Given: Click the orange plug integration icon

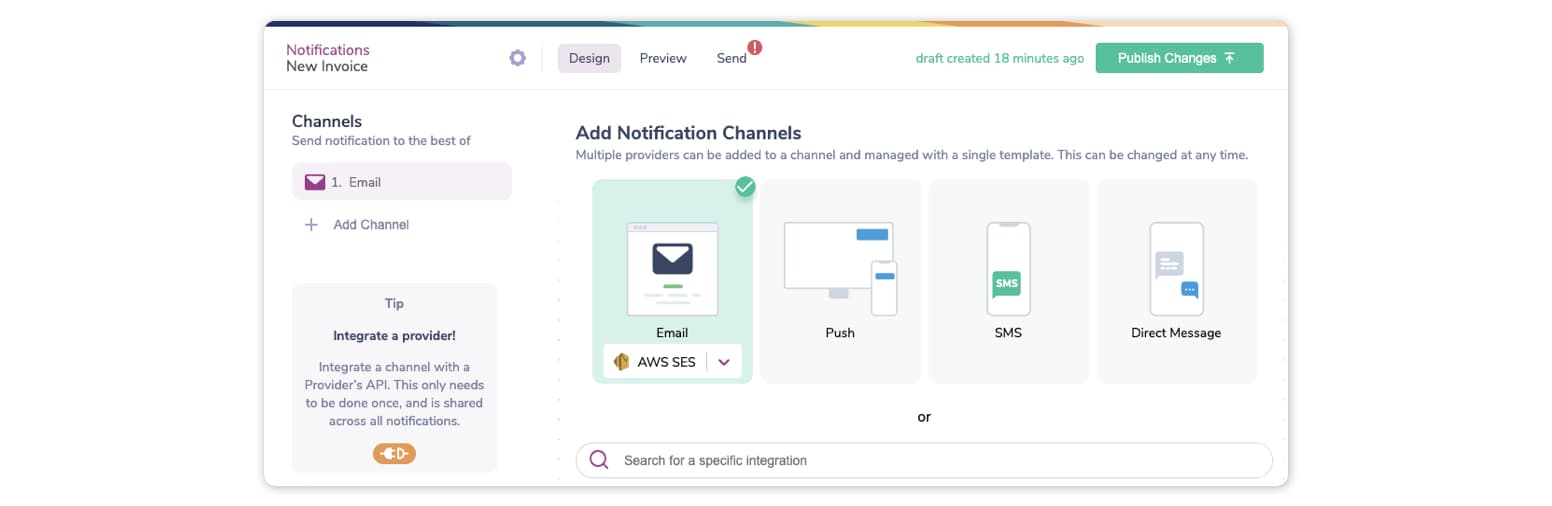Looking at the screenshot, I should (394, 454).
